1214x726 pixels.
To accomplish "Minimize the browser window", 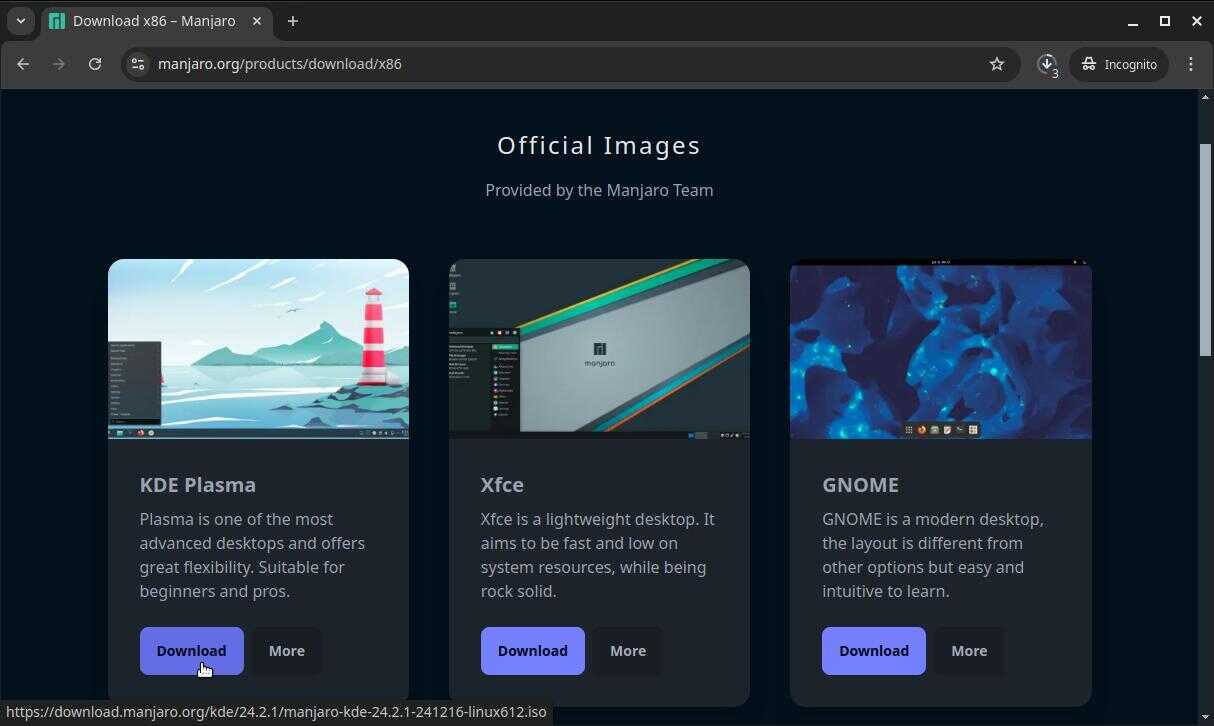I will 1133,21.
